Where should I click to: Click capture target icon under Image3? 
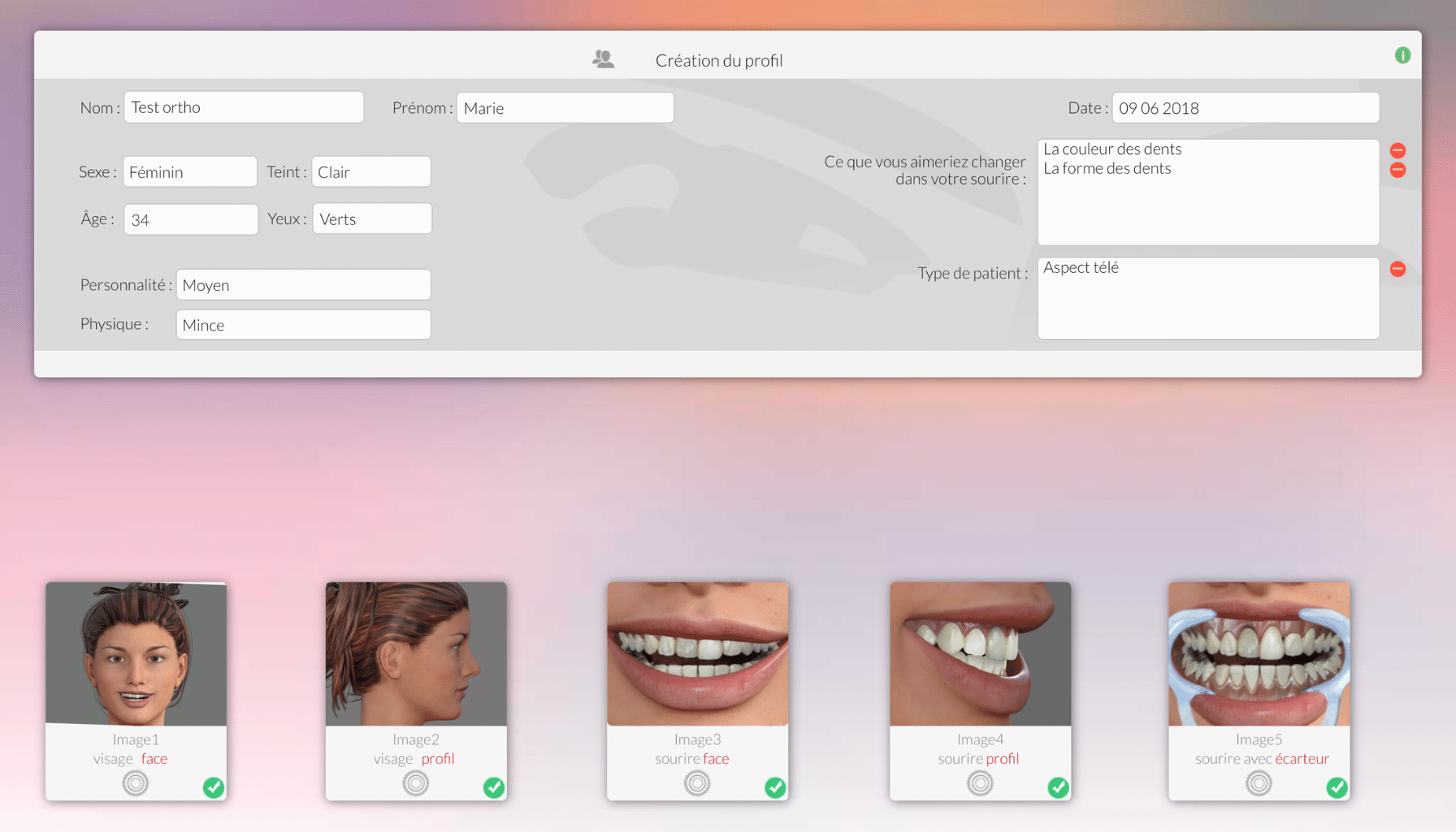[x=697, y=783]
